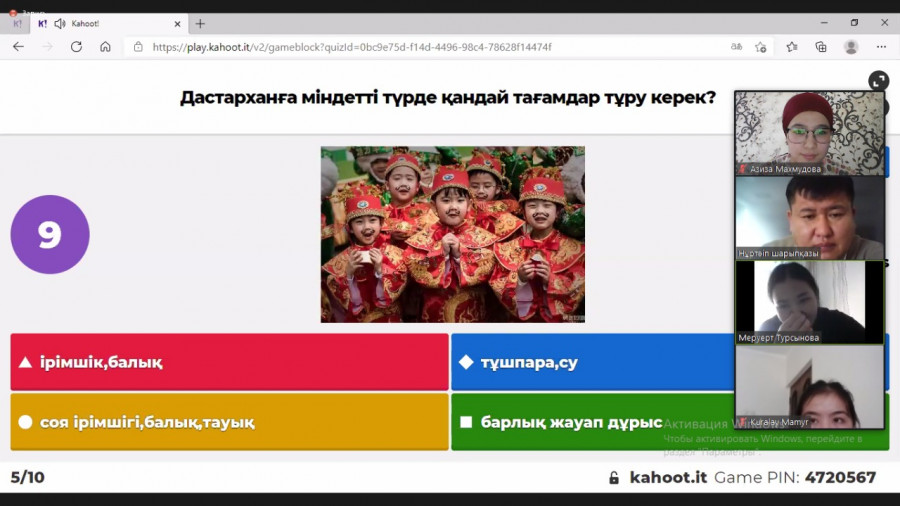Select Азиза Махмудова's video tile

coord(810,133)
